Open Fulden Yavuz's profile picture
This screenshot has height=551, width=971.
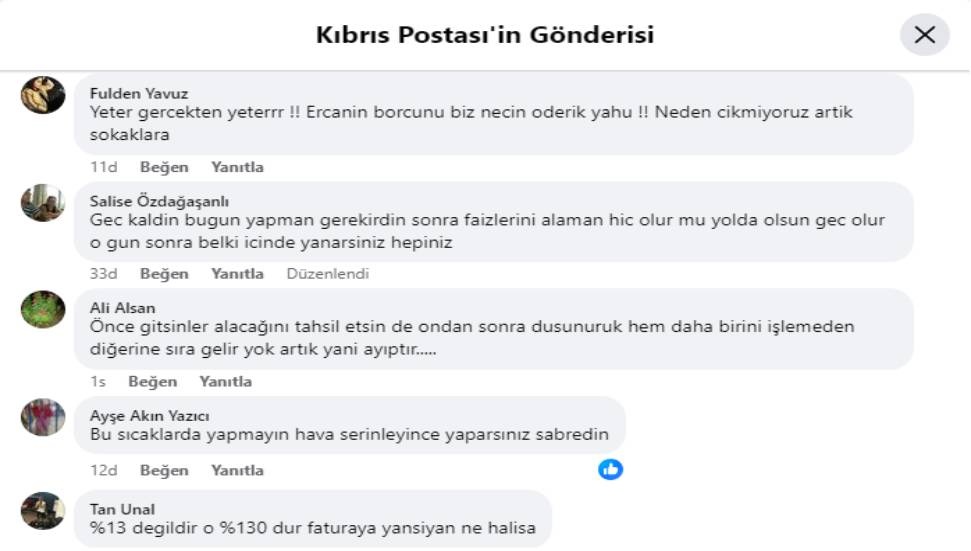43,95
